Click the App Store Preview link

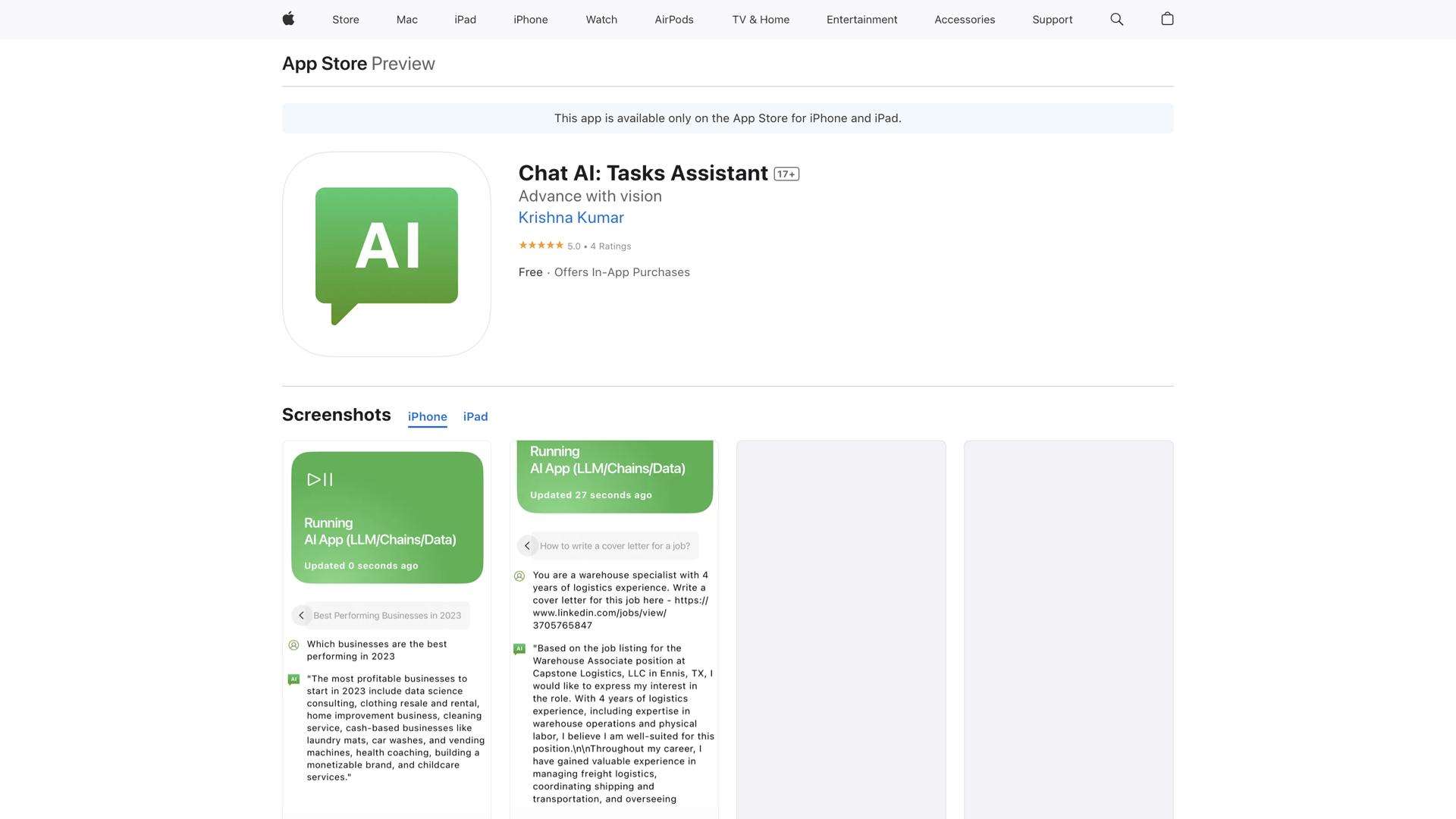[x=325, y=64]
